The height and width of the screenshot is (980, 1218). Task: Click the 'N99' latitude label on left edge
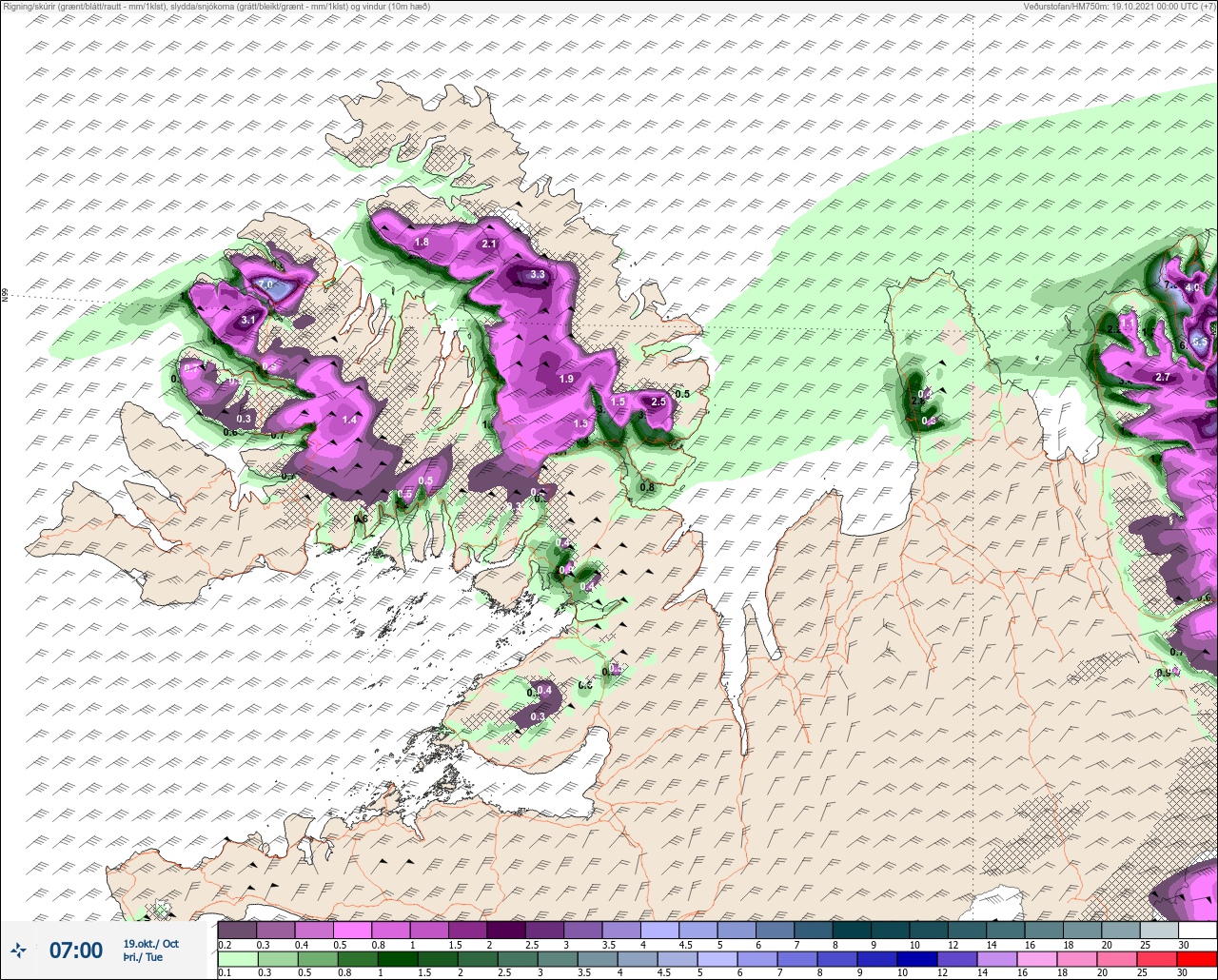point(5,296)
